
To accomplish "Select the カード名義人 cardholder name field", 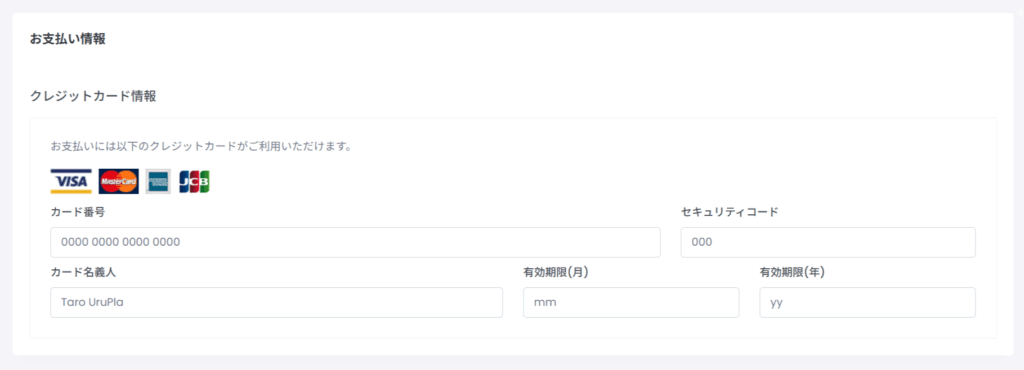I will pos(276,302).
